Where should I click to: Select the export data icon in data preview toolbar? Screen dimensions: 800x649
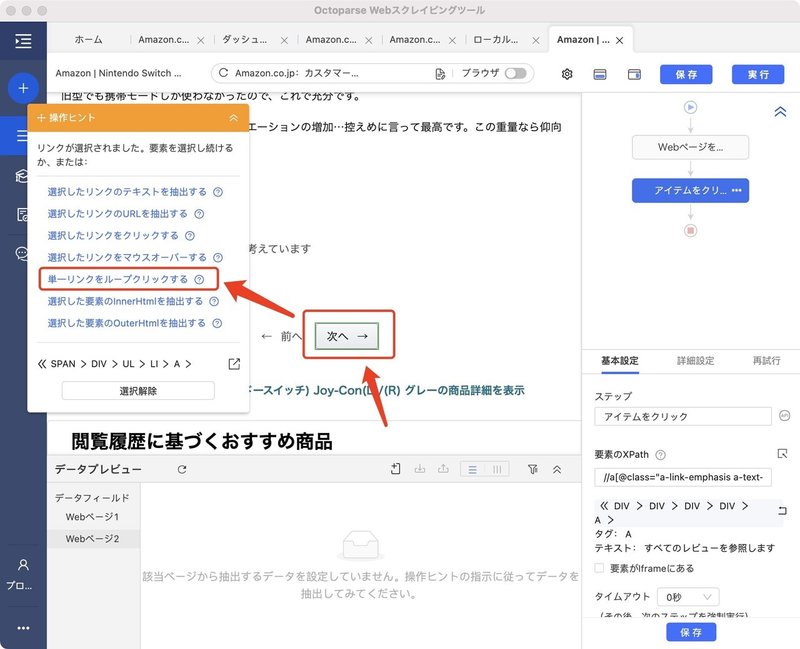pyautogui.click(x=444, y=468)
